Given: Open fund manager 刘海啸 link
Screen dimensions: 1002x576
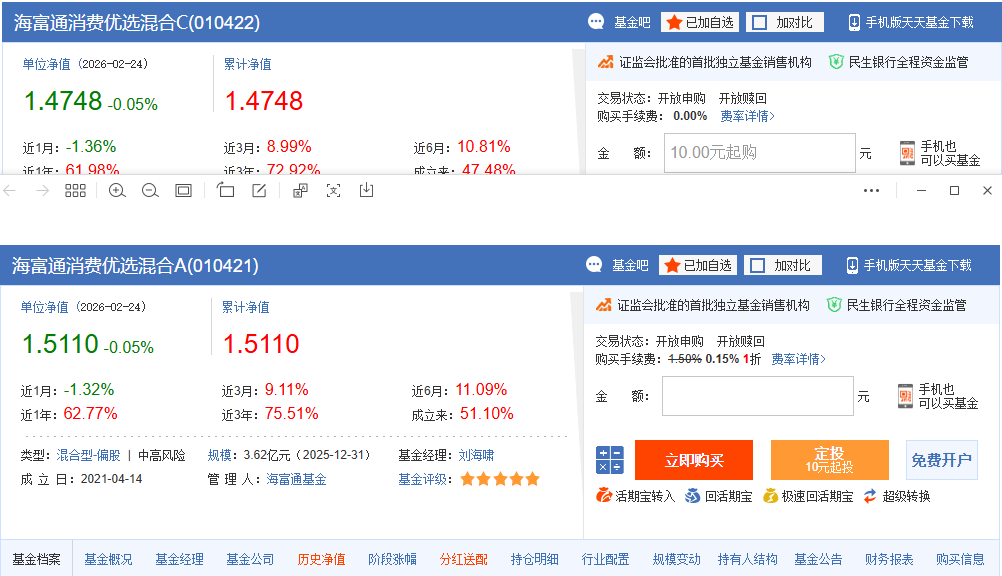Looking at the screenshot, I should tap(476, 455).
